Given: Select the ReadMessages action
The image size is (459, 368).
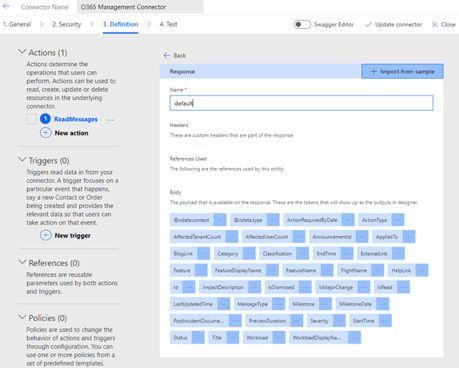Looking at the screenshot, I should click(76, 119).
